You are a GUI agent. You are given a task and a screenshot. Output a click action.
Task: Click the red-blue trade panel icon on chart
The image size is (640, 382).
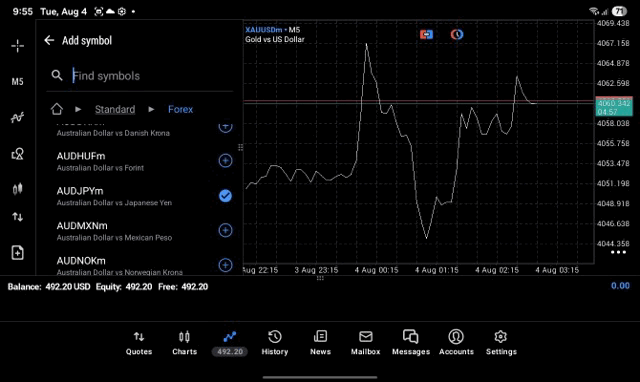point(426,34)
